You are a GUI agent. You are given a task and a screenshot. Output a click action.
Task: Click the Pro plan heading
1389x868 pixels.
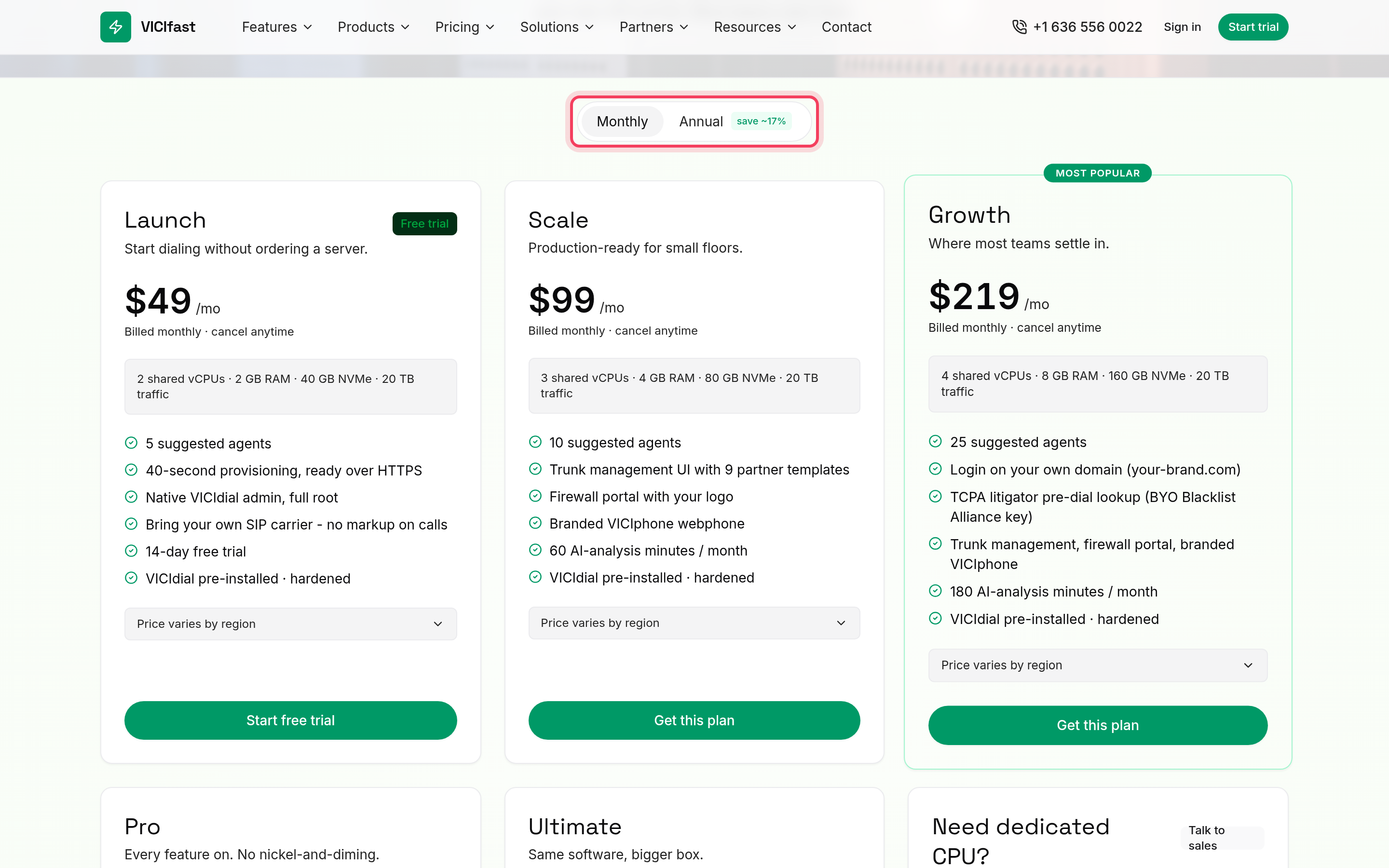[142, 827]
